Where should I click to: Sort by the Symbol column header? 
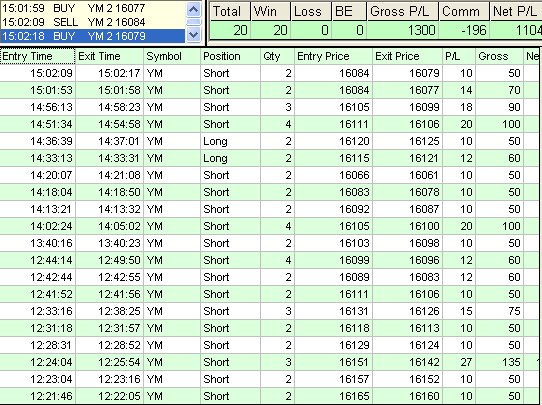[x=172, y=56]
